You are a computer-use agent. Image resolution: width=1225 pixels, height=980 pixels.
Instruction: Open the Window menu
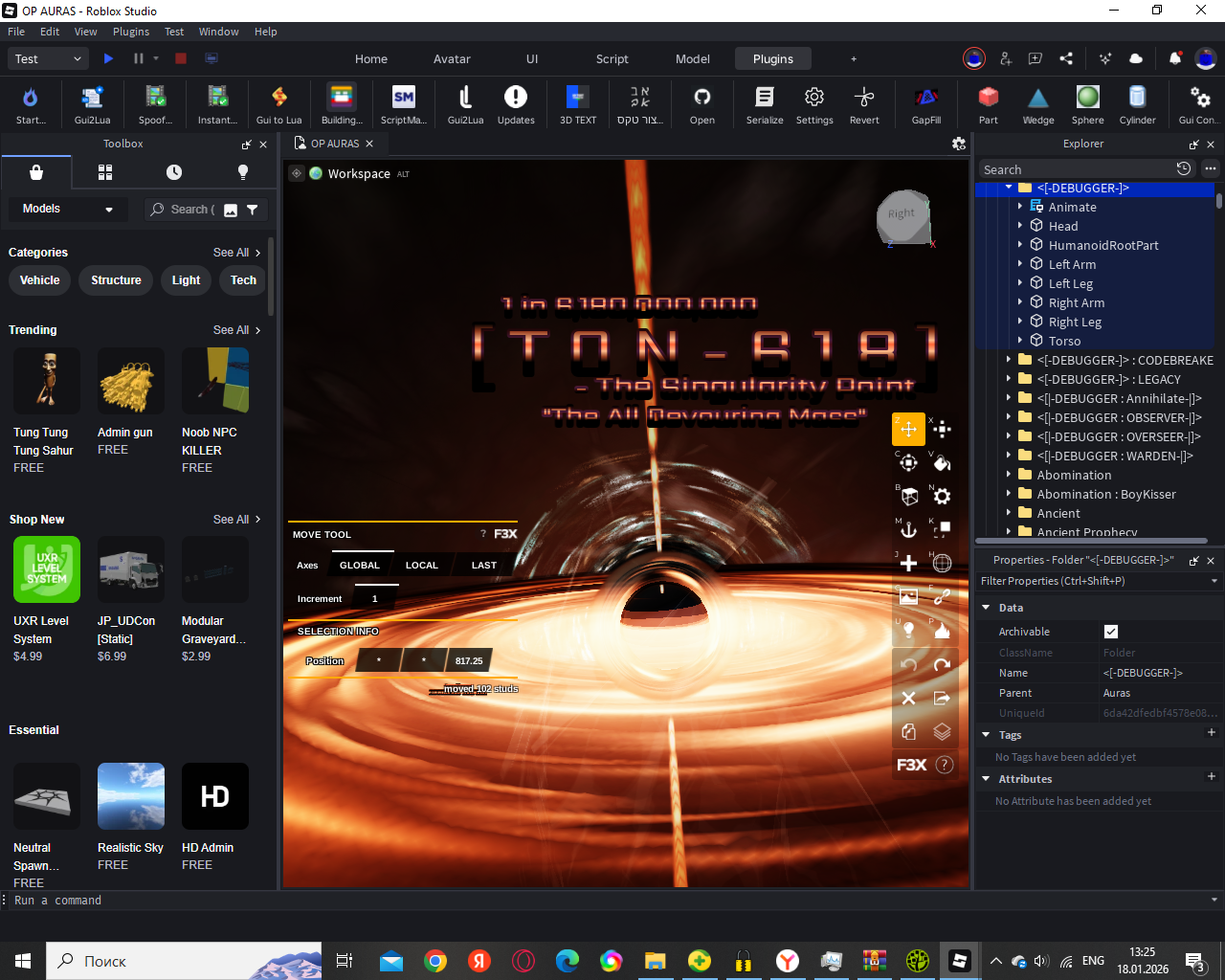(x=218, y=32)
